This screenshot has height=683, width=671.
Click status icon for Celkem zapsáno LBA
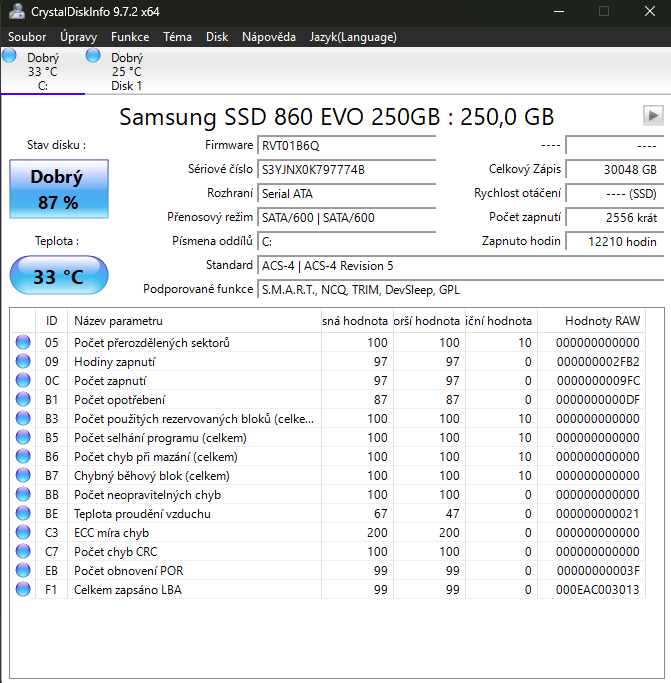point(23,590)
